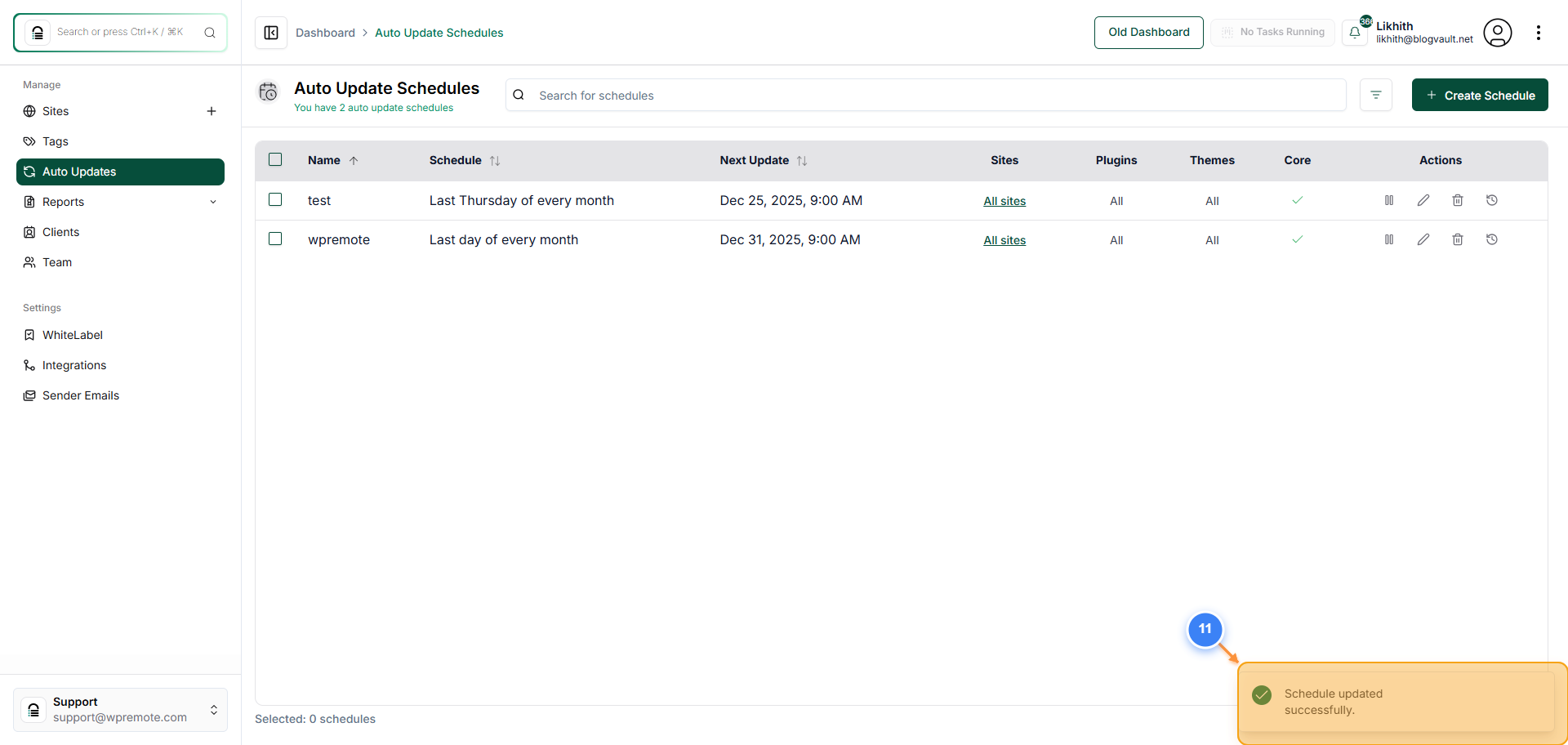The height and width of the screenshot is (745, 1568).
Task: Open the vertical three-dot menu
Action: pyautogui.click(x=1539, y=33)
